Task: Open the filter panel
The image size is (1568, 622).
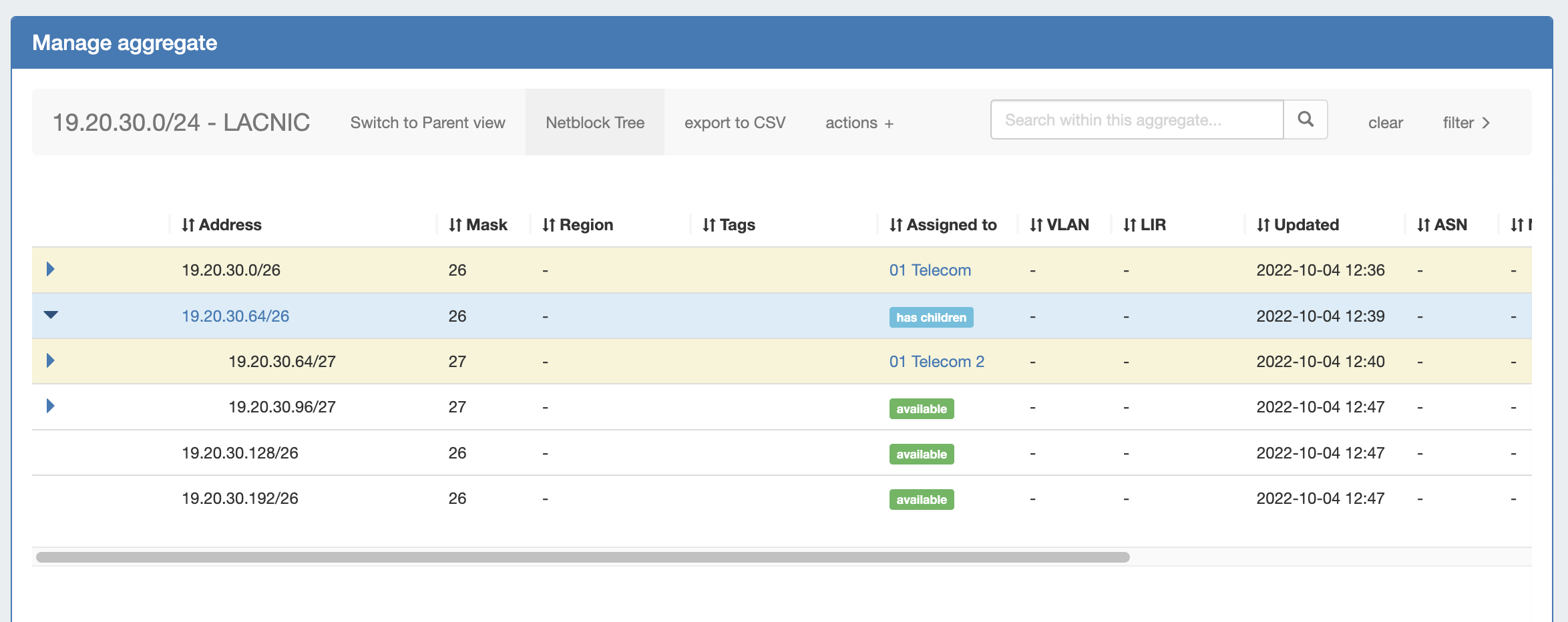Action: coord(1466,123)
